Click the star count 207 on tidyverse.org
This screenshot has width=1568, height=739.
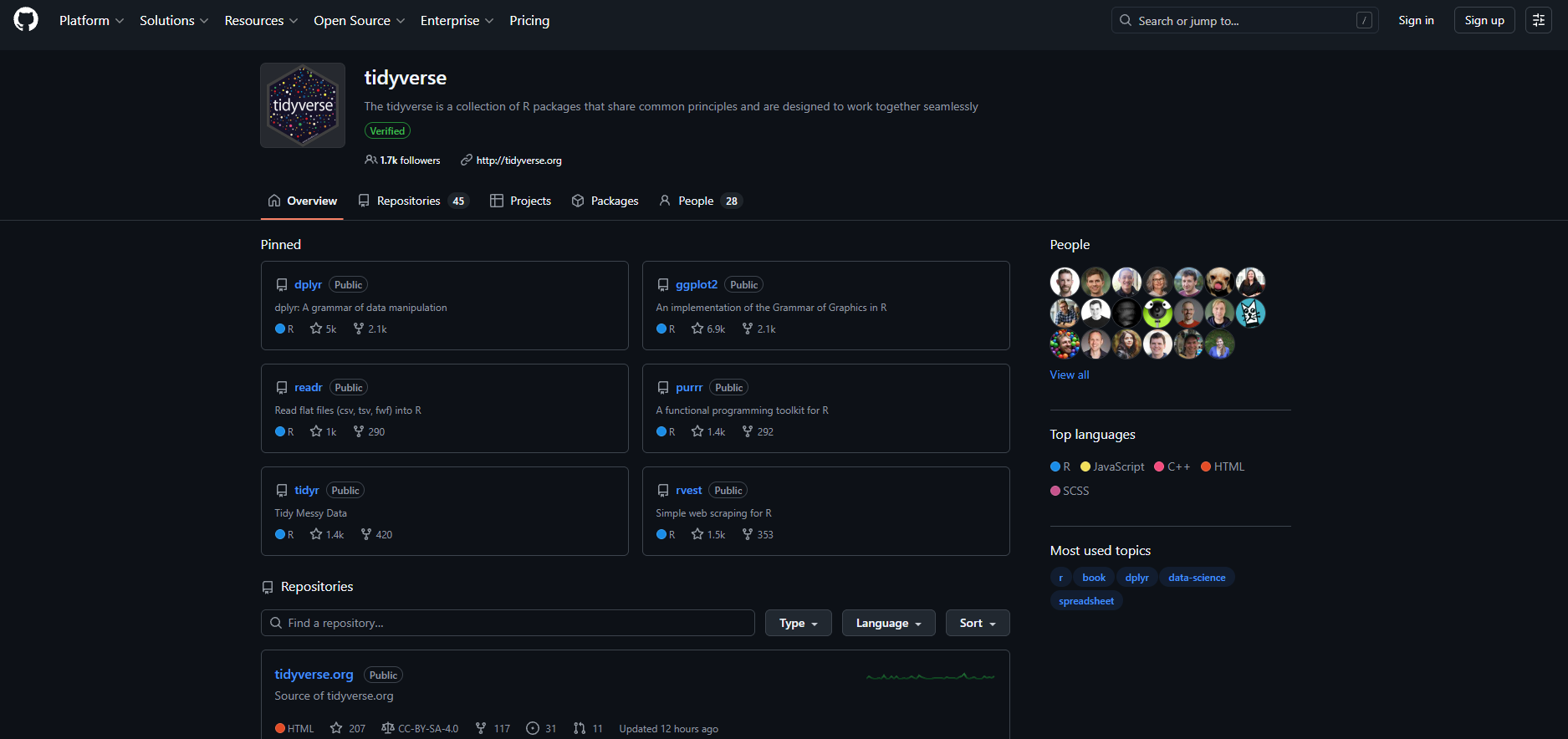click(348, 728)
